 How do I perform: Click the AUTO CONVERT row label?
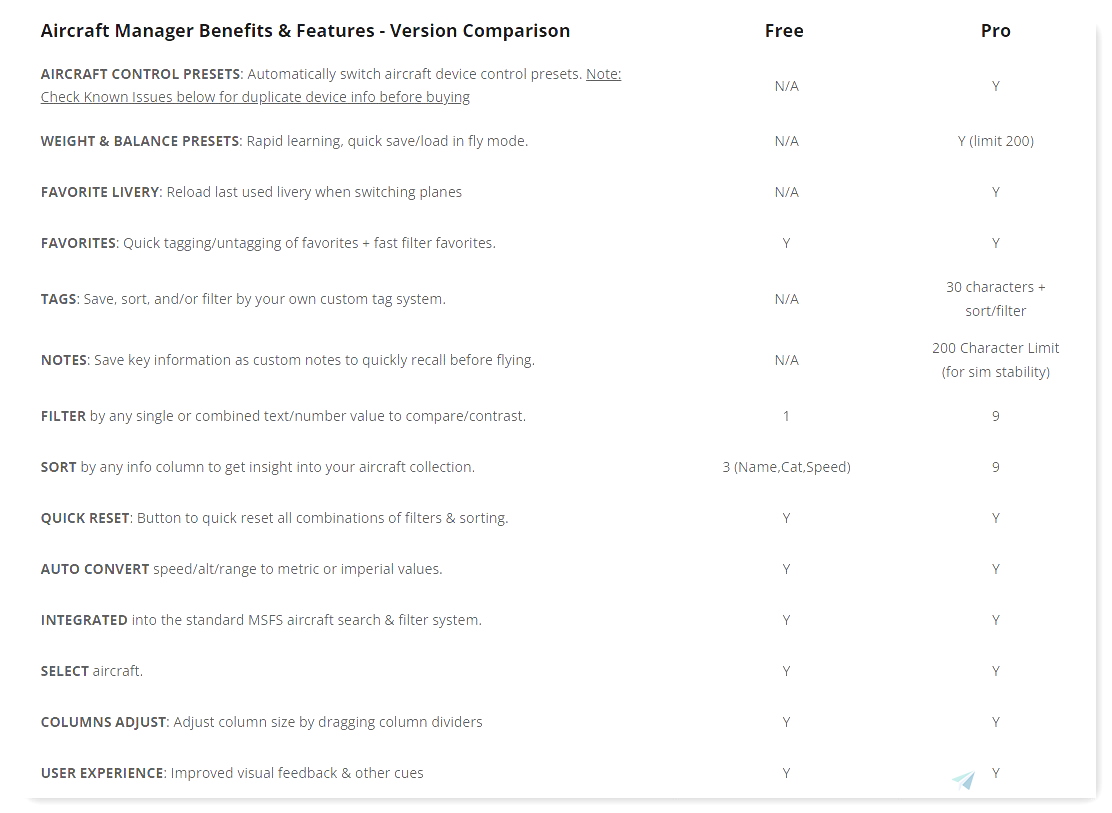95,569
